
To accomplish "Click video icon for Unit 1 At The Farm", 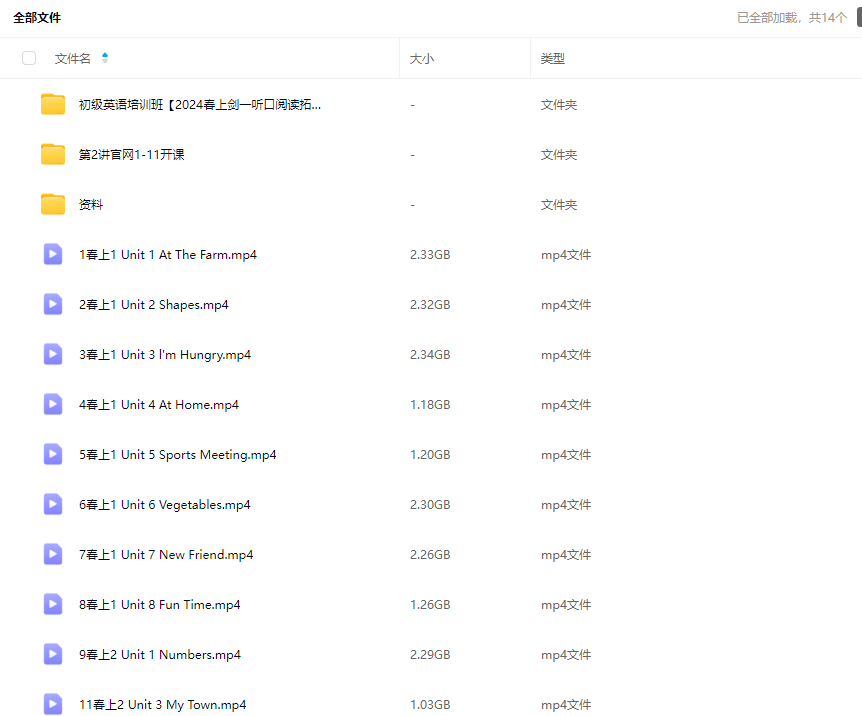I will click(x=53, y=255).
